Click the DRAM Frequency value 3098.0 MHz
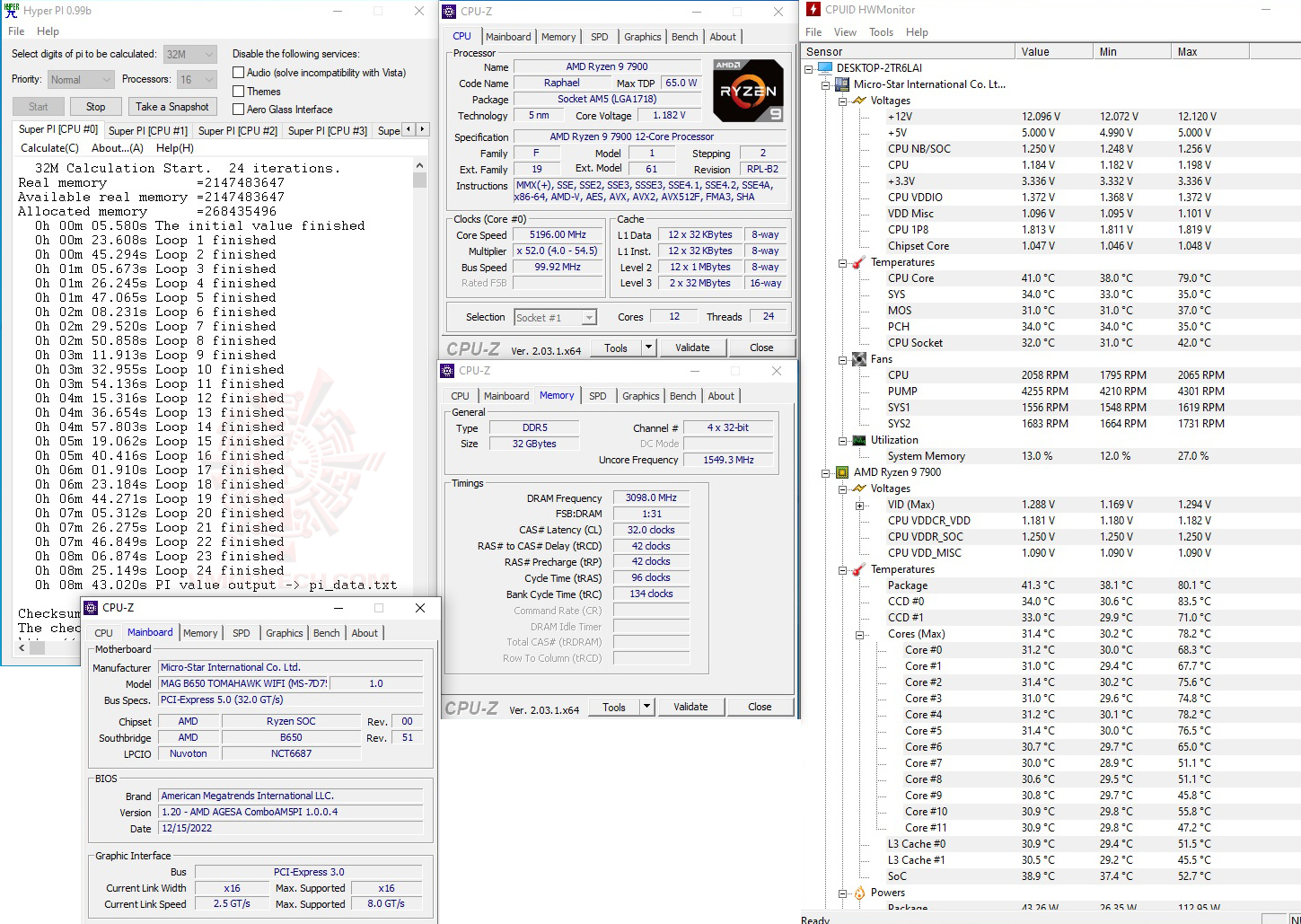 pyautogui.click(x=651, y=497)
